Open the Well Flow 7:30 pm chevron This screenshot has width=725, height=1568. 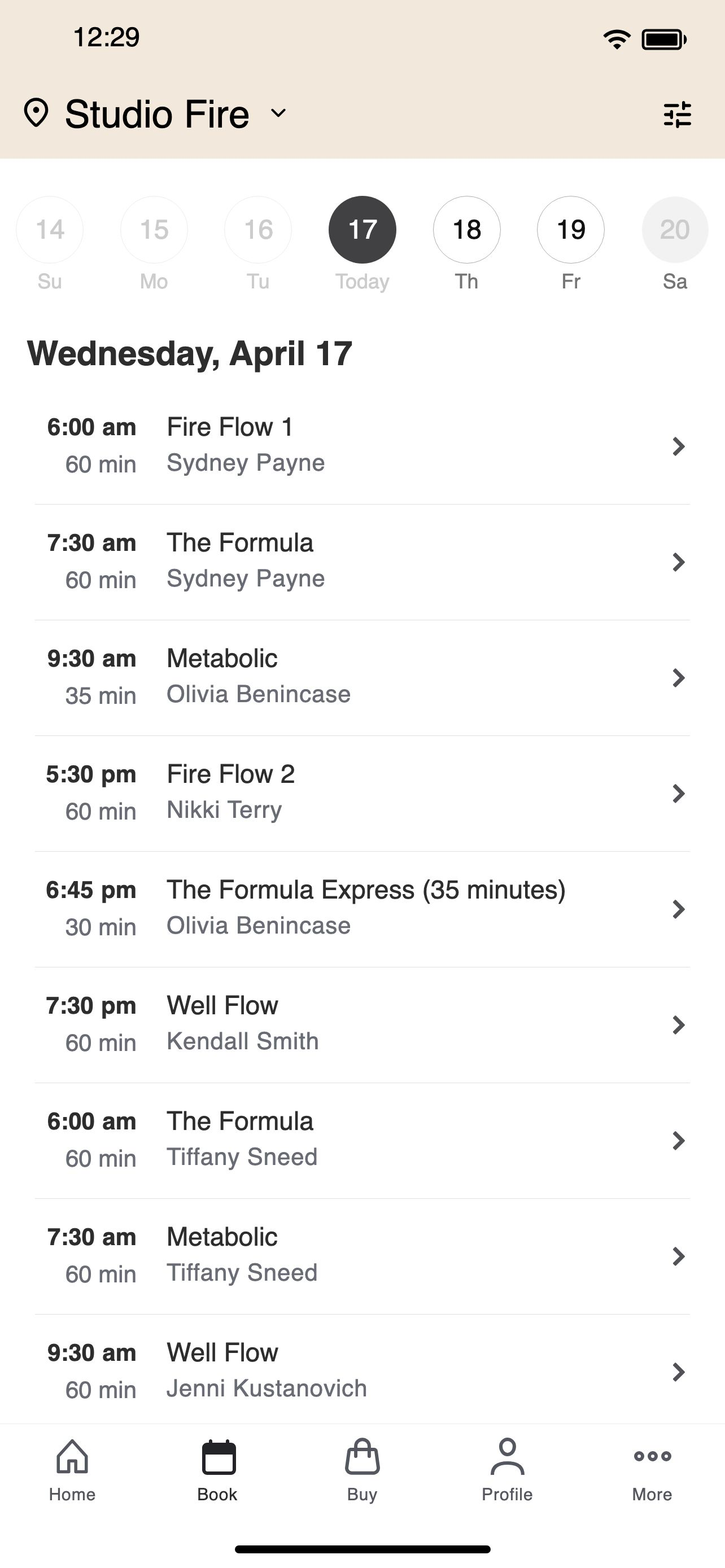click(x=678, y=1024)
